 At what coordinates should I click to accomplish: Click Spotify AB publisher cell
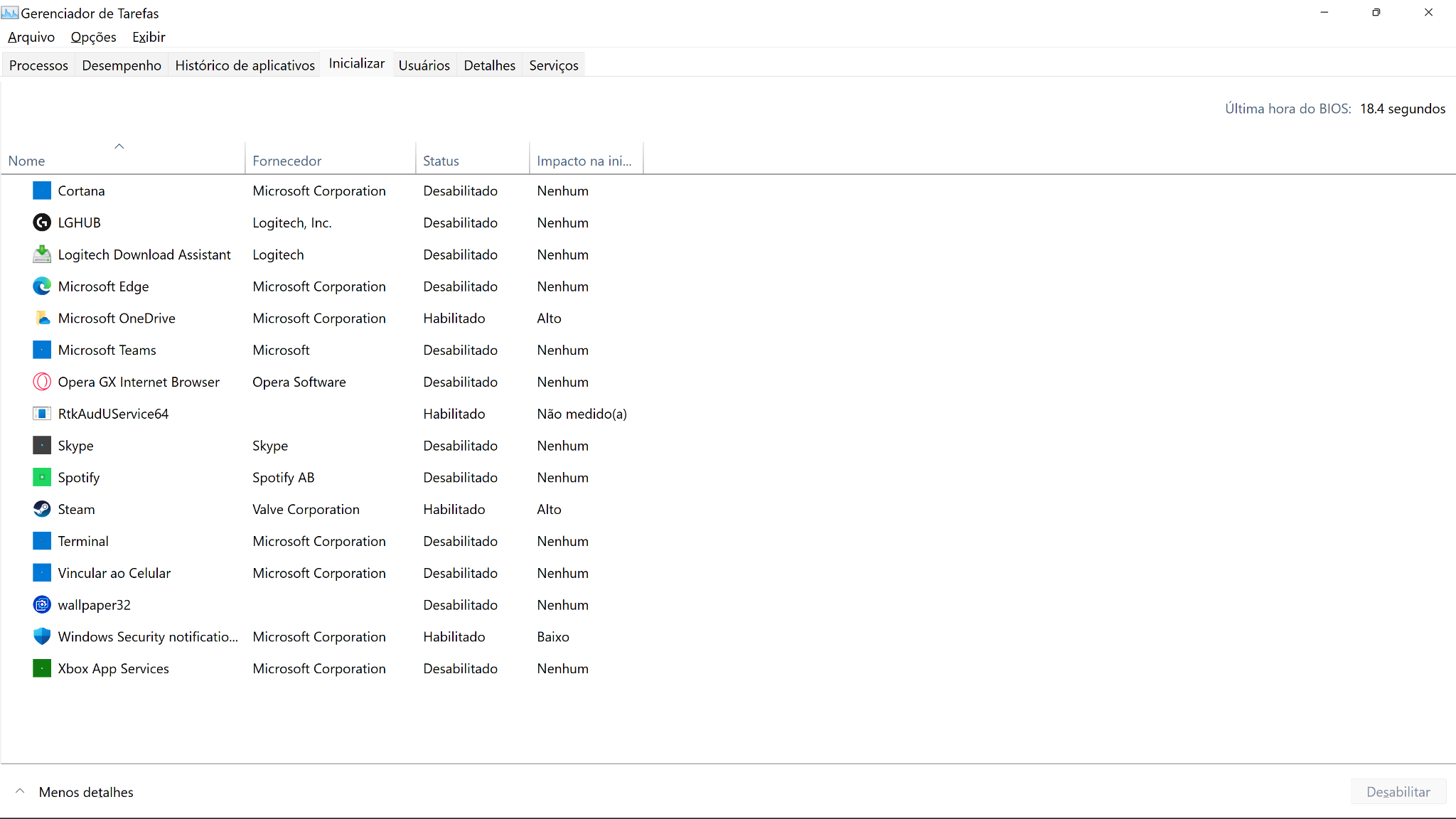(x=283, y=478)
